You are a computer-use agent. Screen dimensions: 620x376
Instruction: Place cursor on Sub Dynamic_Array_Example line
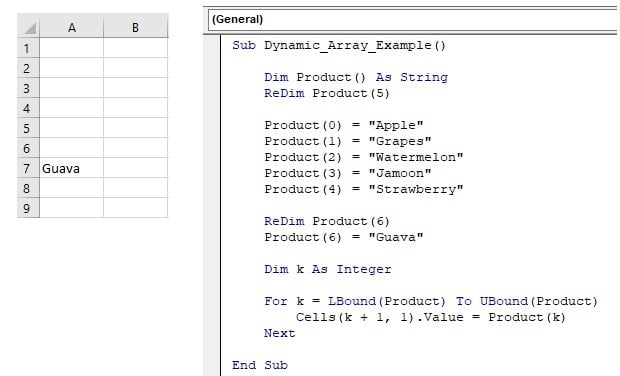pyautogui.click(x=339, y=45)
